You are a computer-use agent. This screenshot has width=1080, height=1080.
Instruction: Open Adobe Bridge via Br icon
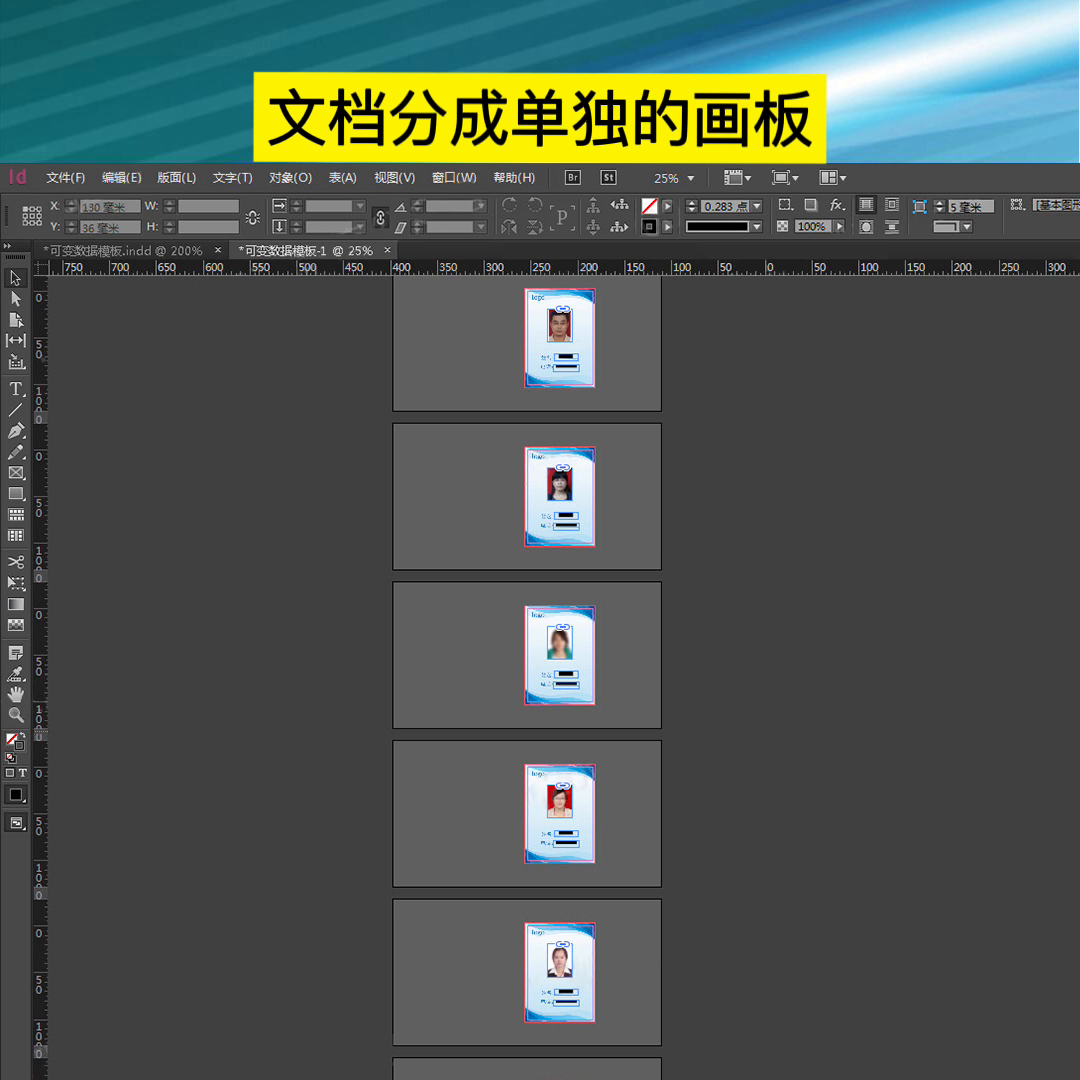point(572,178)
